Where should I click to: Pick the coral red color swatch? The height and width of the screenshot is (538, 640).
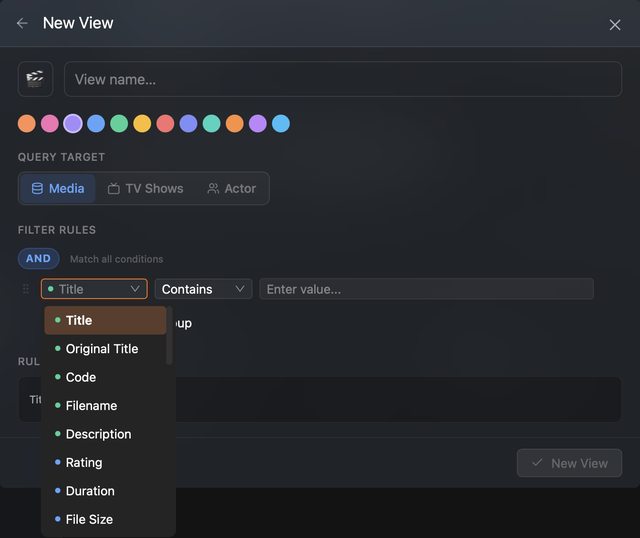click(165, 124)
